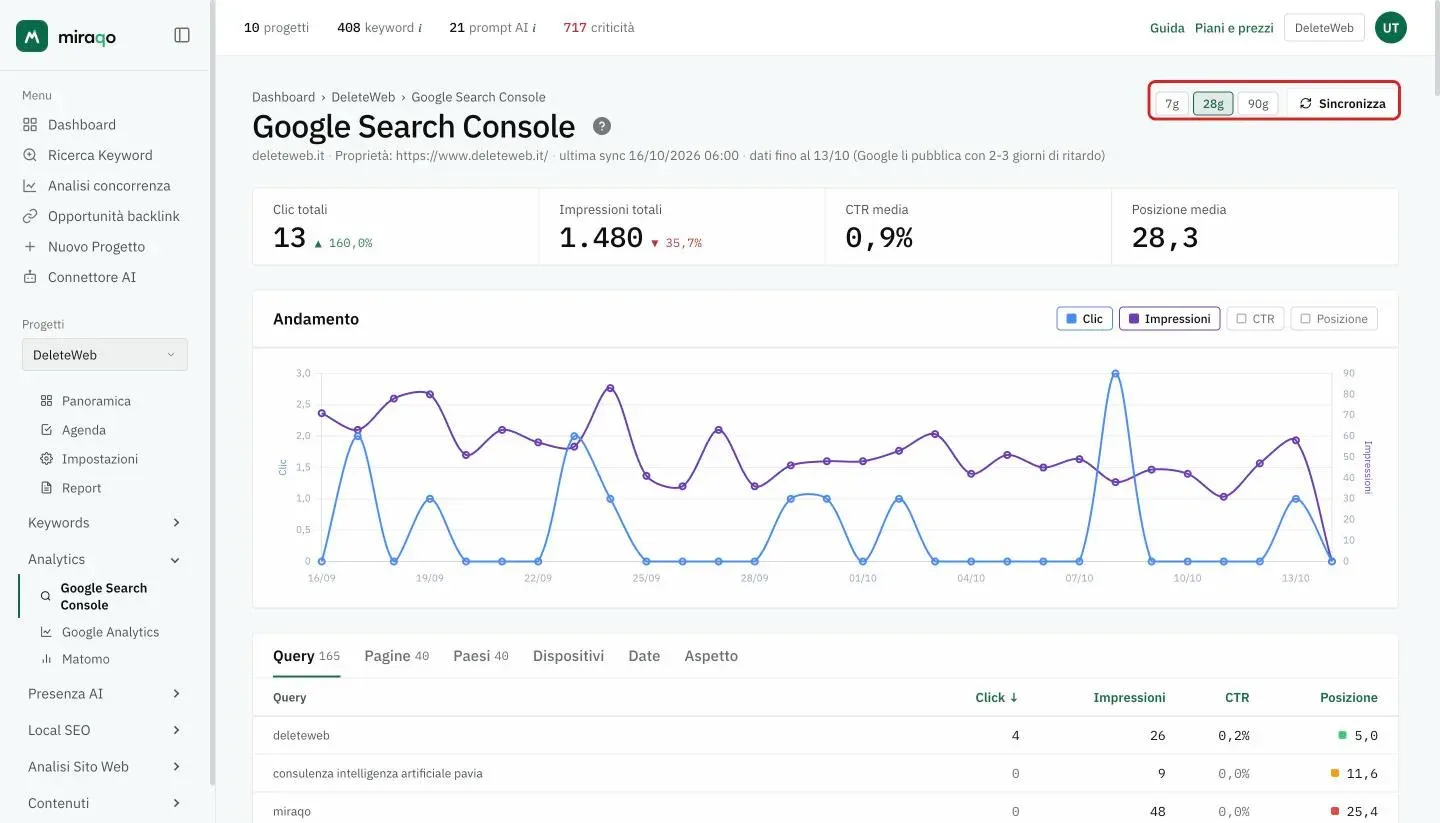Switch to the Pagine tab
Image resolution: width=1440 pixels, height=823 pixels.
(396, 656)
